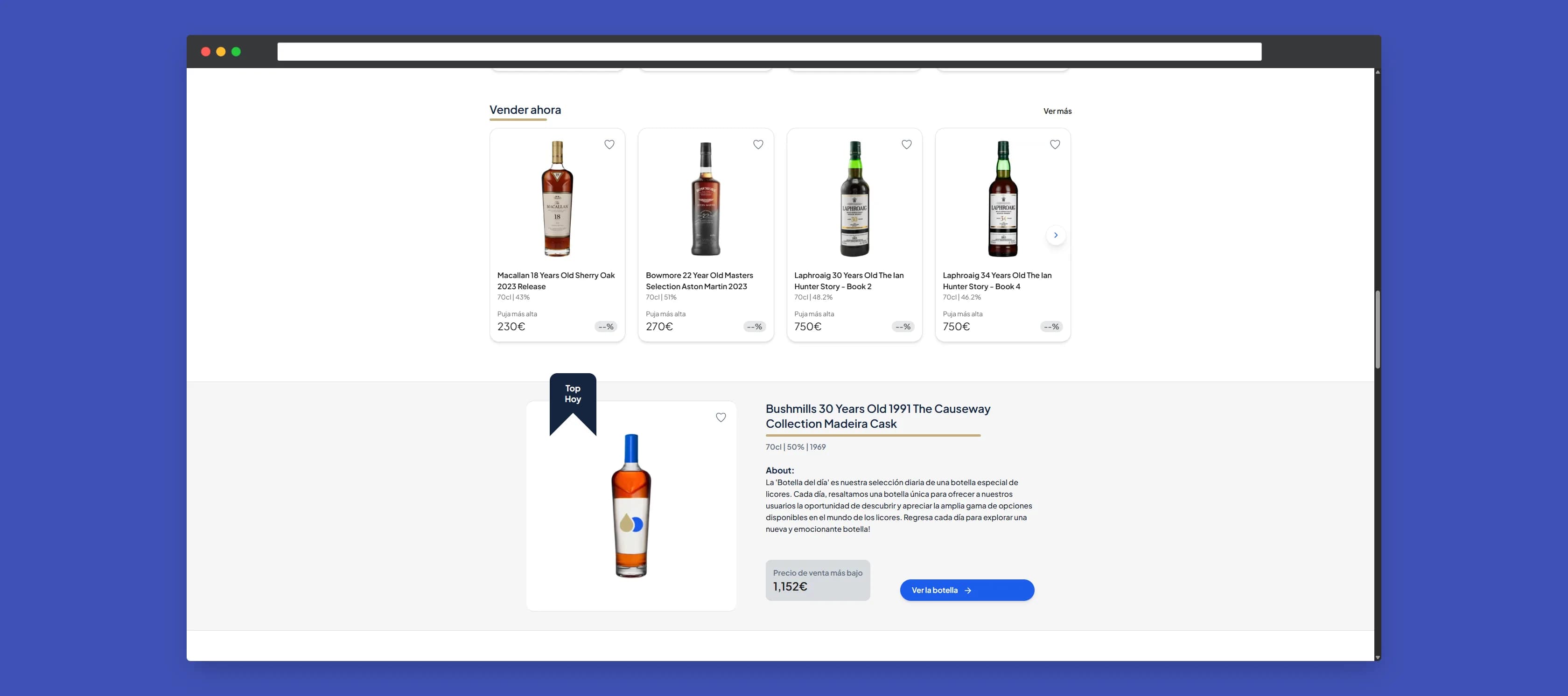
Task: Select the Bushmills 30 Years Old heading
Action: (878, 416)
